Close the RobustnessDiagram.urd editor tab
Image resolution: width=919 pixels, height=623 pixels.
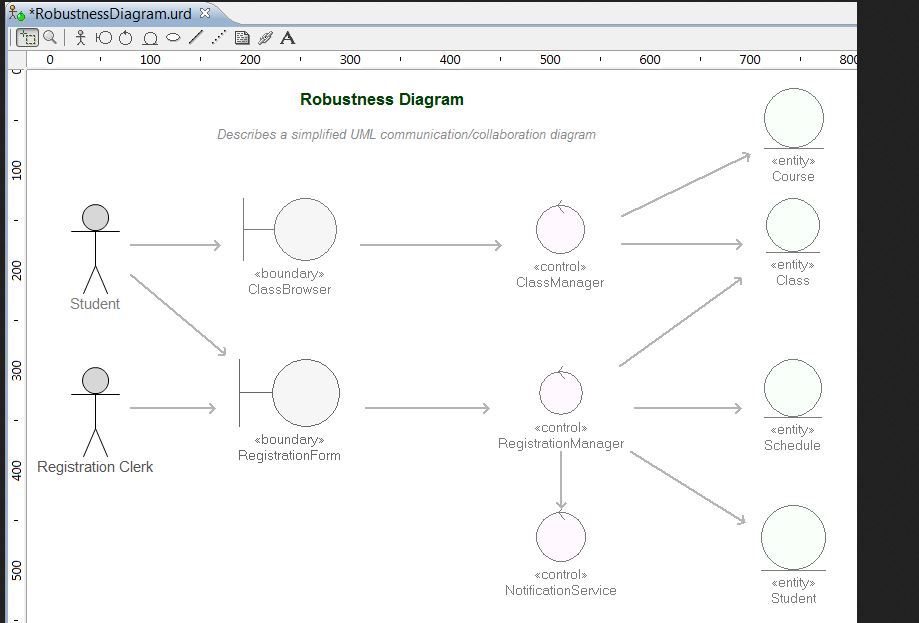(x=205, y=13)
